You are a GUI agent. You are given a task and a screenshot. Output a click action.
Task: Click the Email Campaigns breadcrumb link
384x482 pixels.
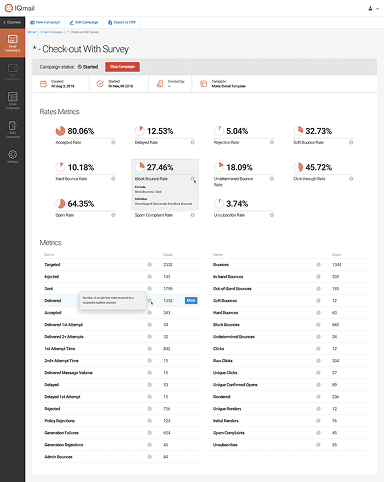point(51,32)
